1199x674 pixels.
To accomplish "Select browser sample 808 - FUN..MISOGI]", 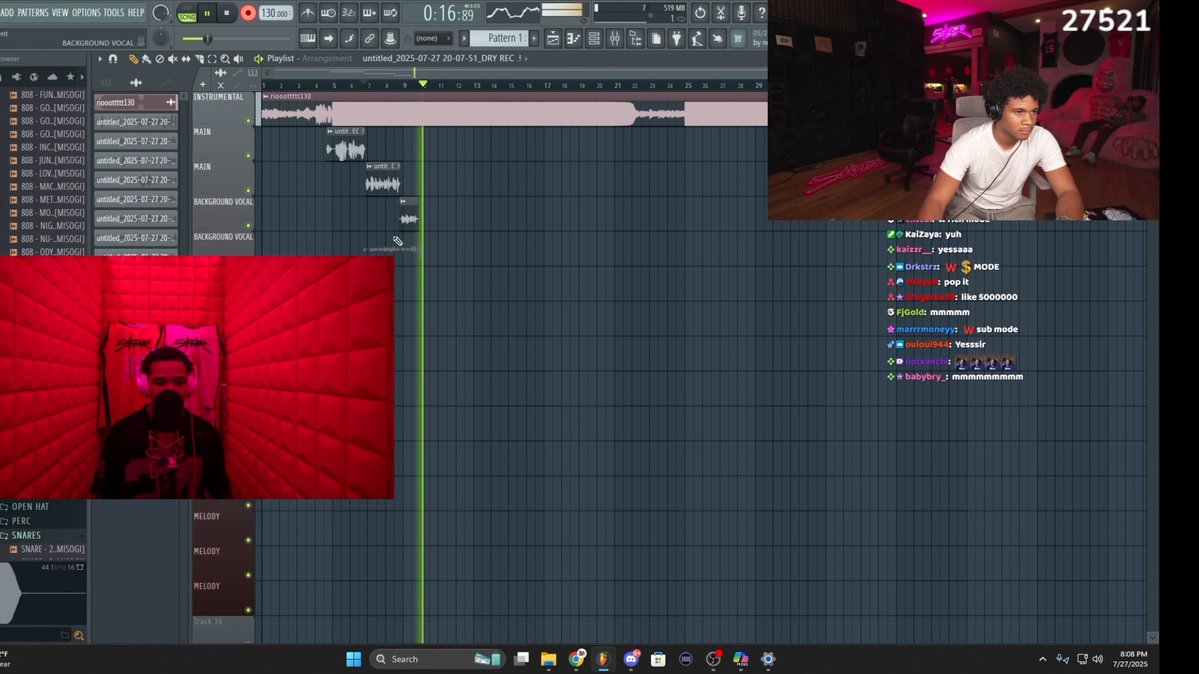I will click(x=46, y=95).
